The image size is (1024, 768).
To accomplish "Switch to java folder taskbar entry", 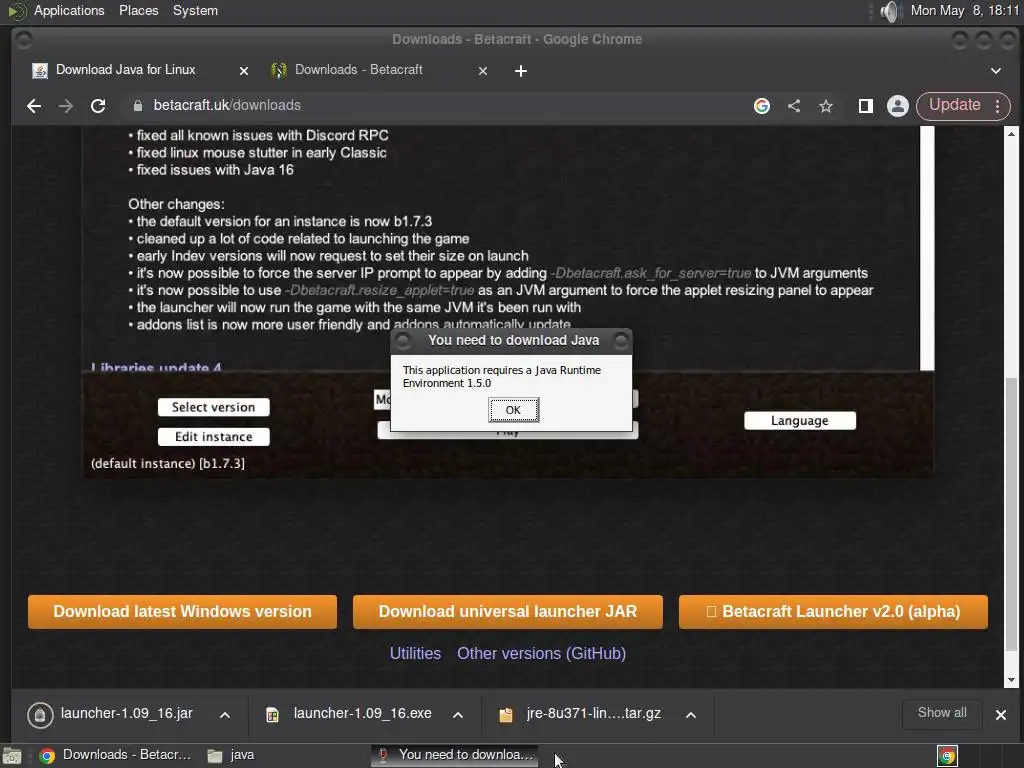I will (x=231, y=755).
